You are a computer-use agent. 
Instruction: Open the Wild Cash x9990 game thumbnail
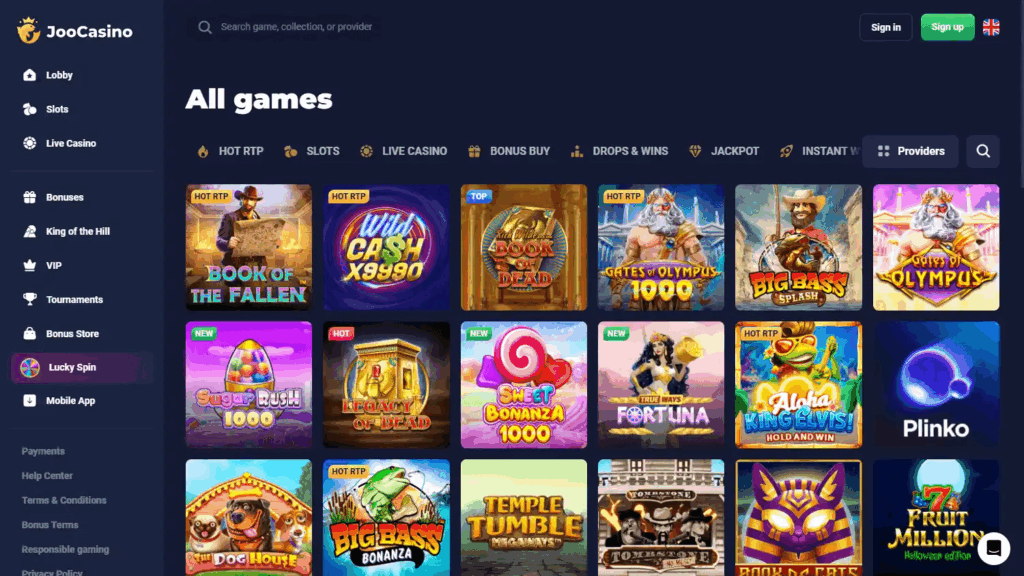click(x=386, y=247)
